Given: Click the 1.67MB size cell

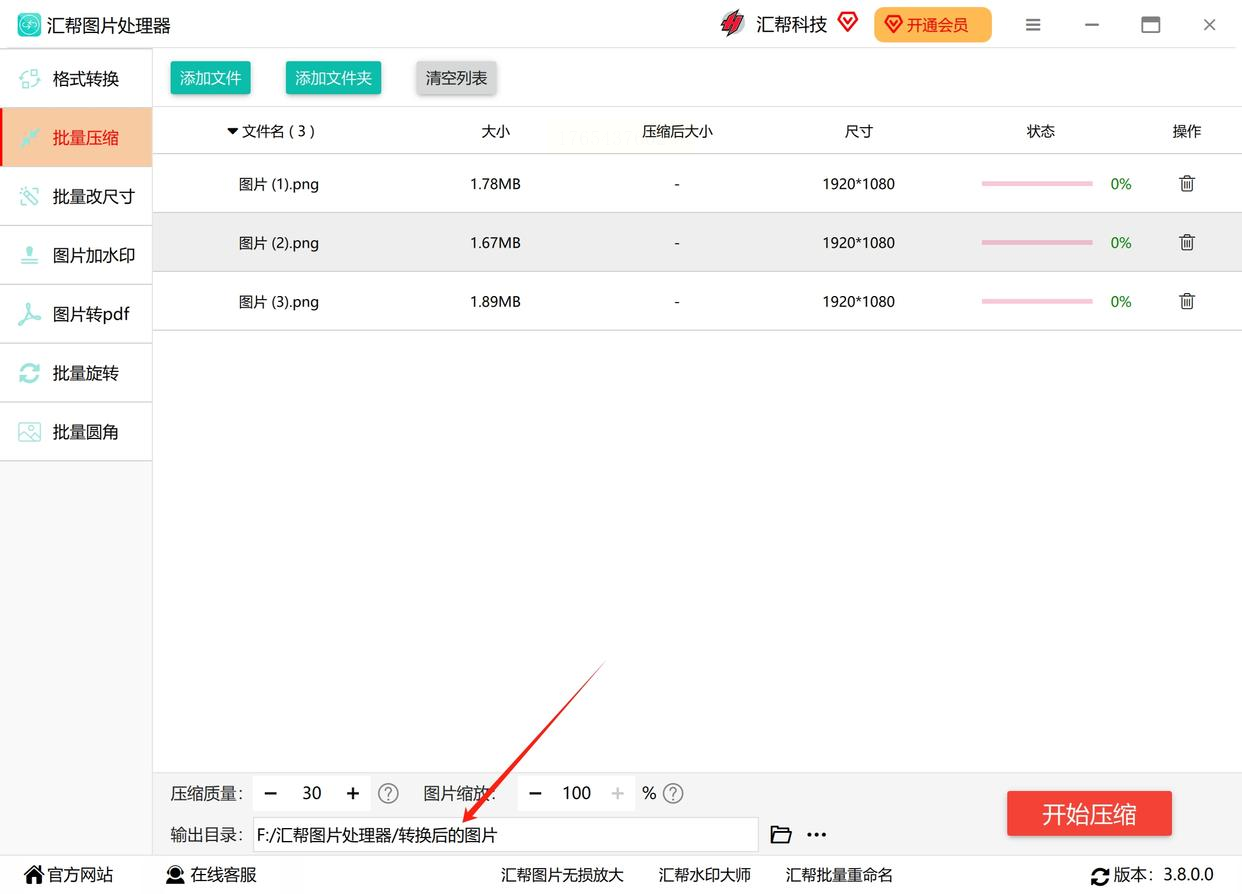Looking at the screenshot, I should point(495,243).
